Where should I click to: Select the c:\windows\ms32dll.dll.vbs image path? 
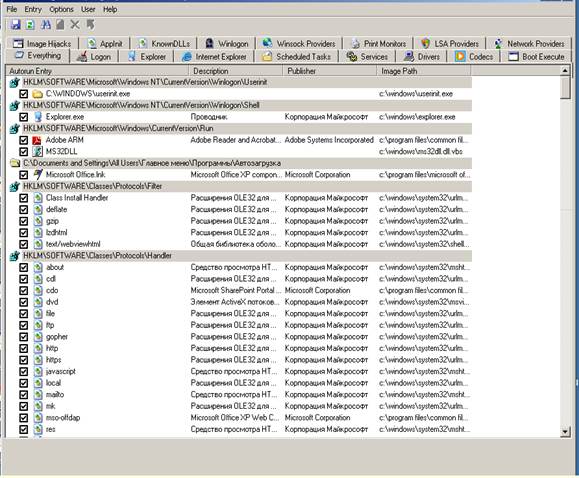coord(420,151)
